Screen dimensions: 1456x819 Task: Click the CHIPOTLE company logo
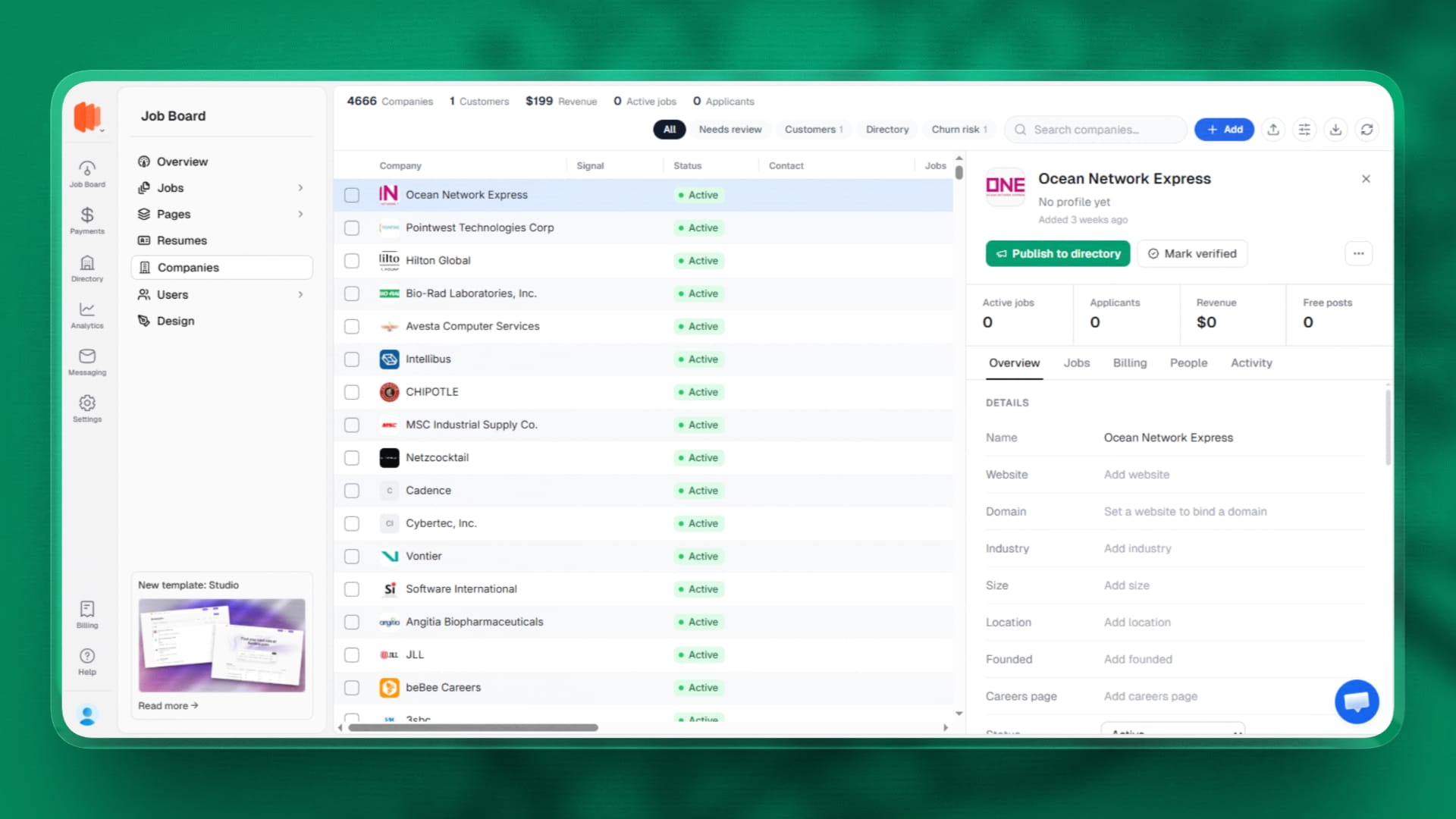click(389, 392)
